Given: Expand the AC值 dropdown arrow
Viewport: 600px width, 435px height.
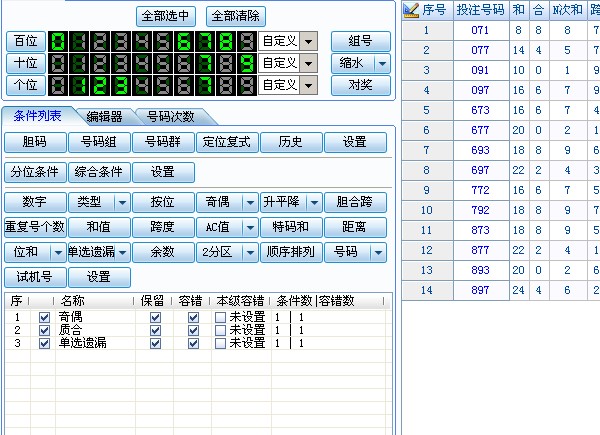Looking at the screenshot, I should 250,228.
